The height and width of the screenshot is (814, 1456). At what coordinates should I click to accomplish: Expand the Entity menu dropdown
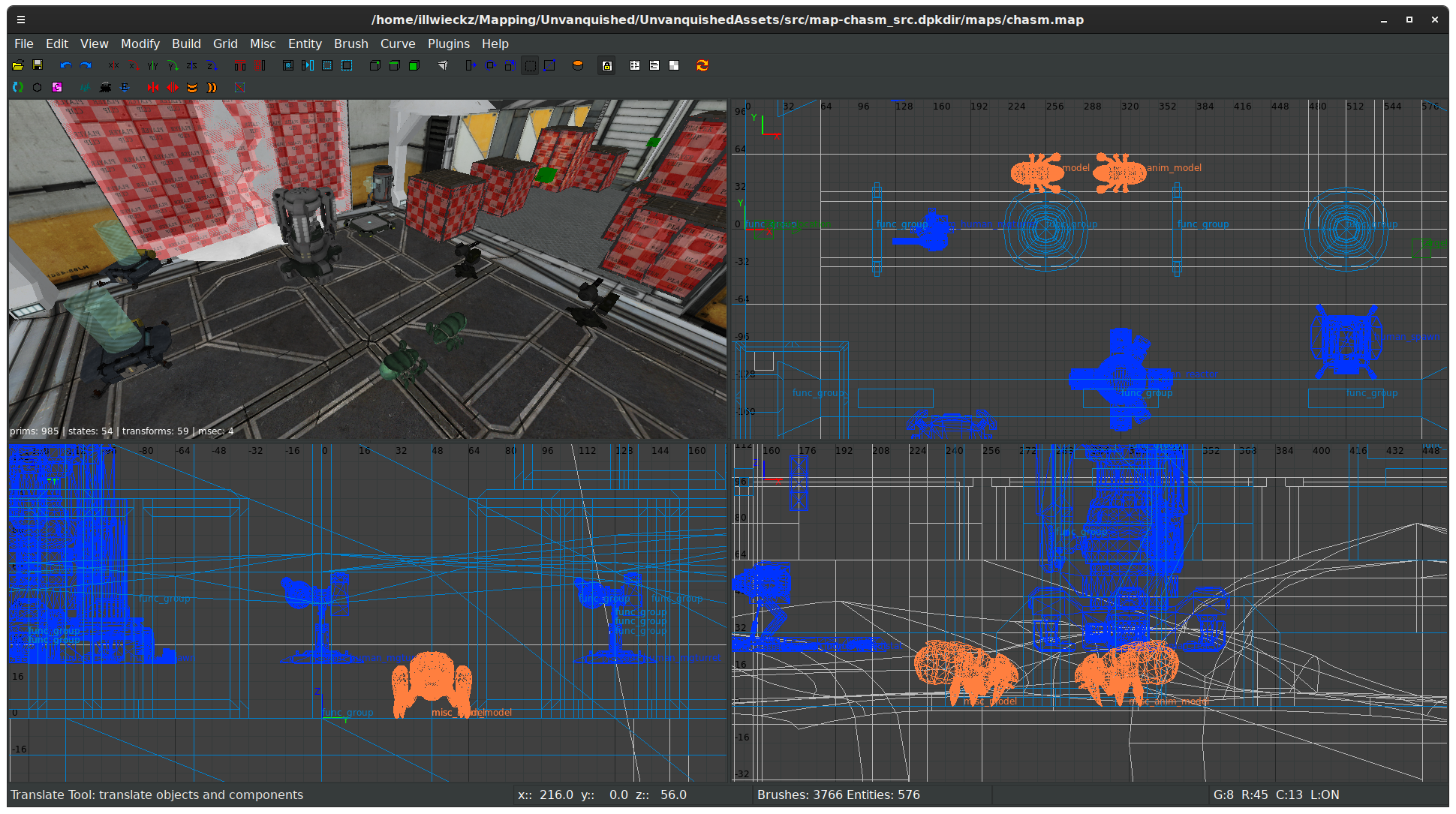click(305, 44)
